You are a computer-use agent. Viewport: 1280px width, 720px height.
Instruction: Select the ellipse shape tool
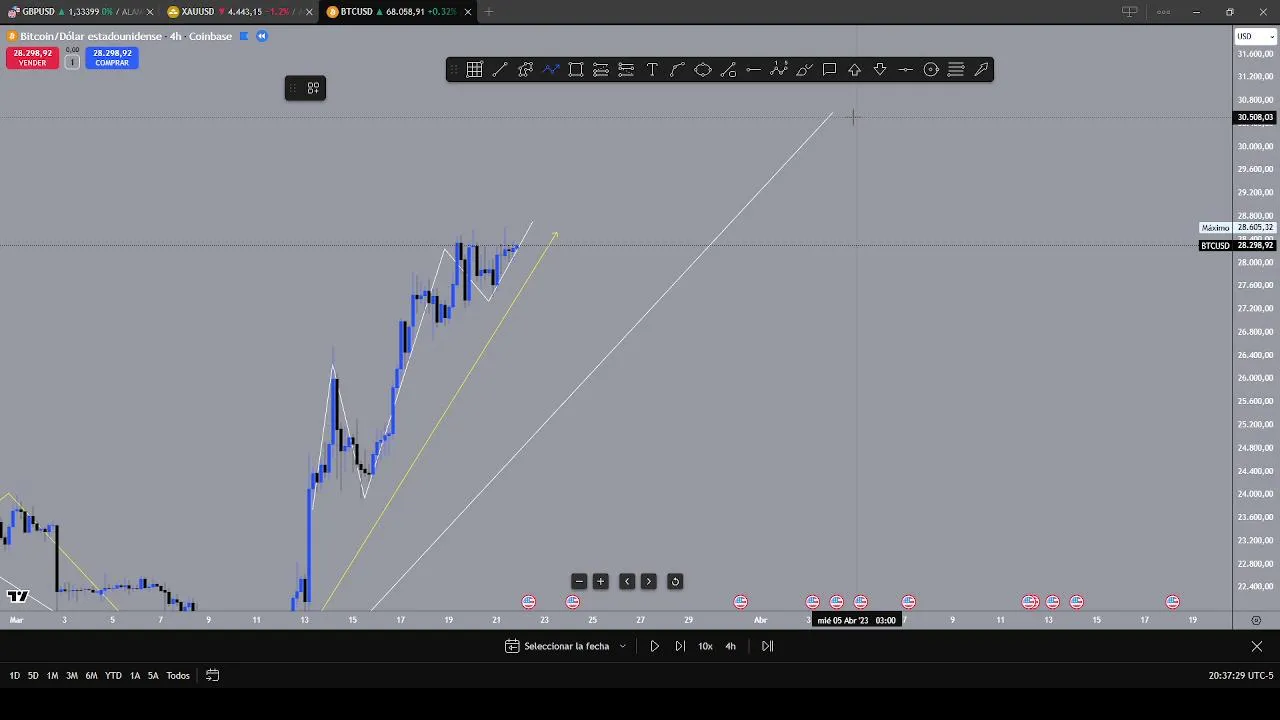[x=703, y=70]
